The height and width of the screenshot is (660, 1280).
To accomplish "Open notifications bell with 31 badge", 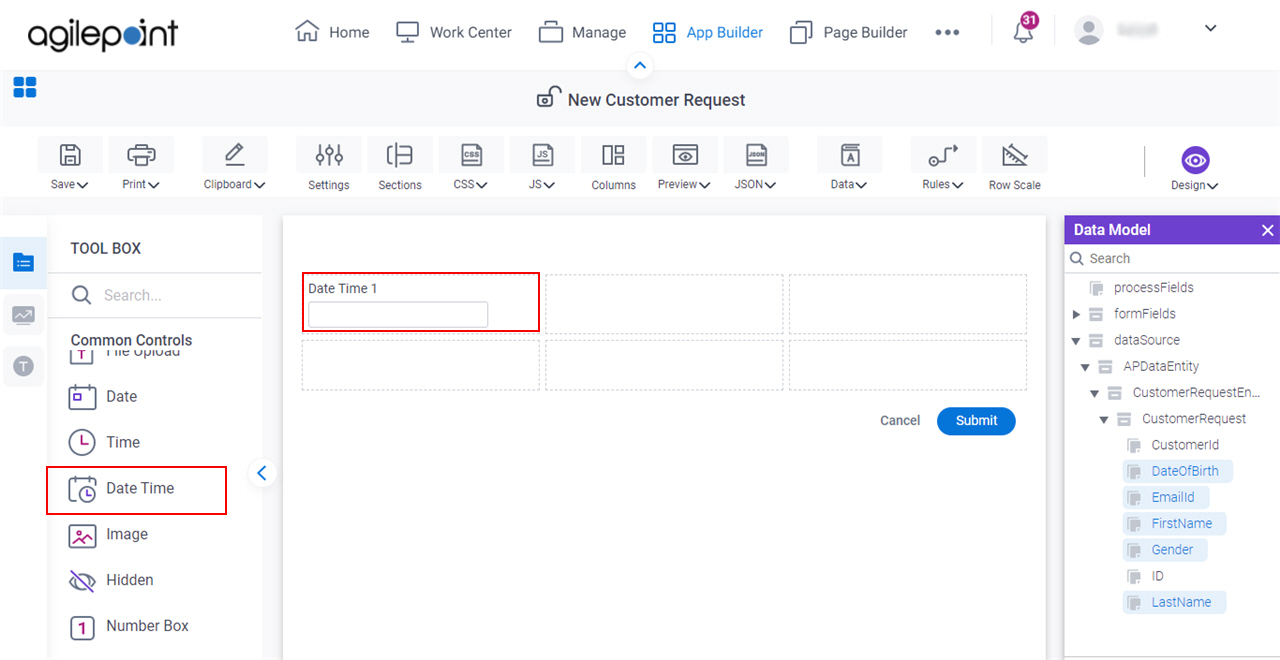I will 1023,31.
